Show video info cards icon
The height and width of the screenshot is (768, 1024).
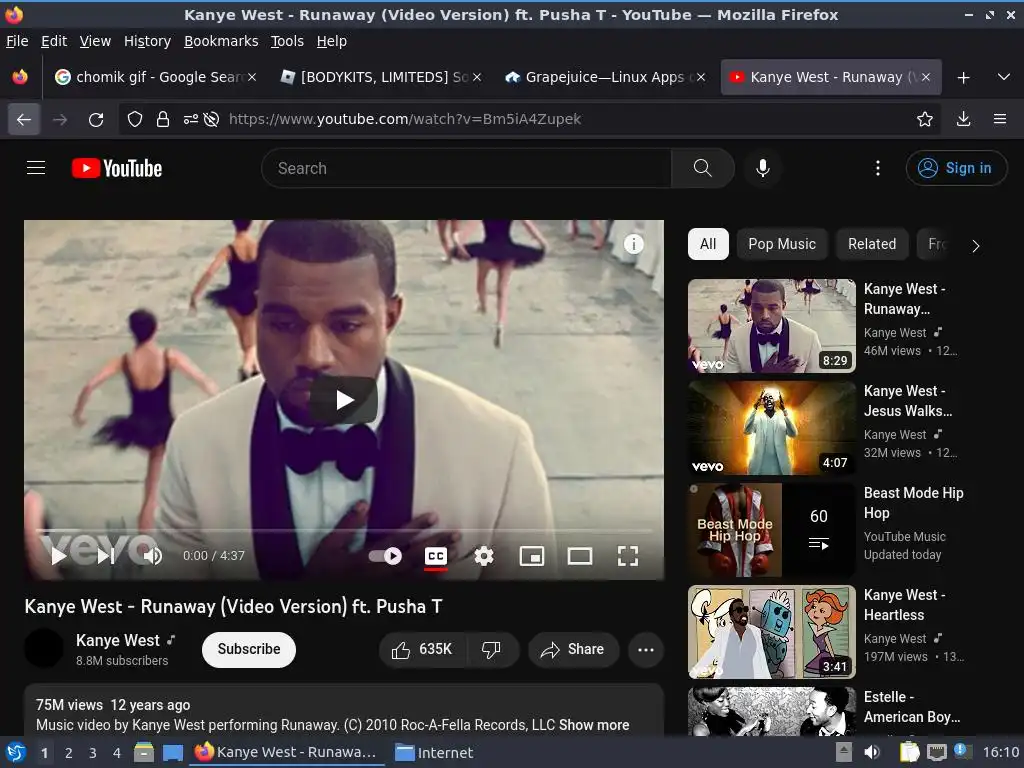coord(633,244)
